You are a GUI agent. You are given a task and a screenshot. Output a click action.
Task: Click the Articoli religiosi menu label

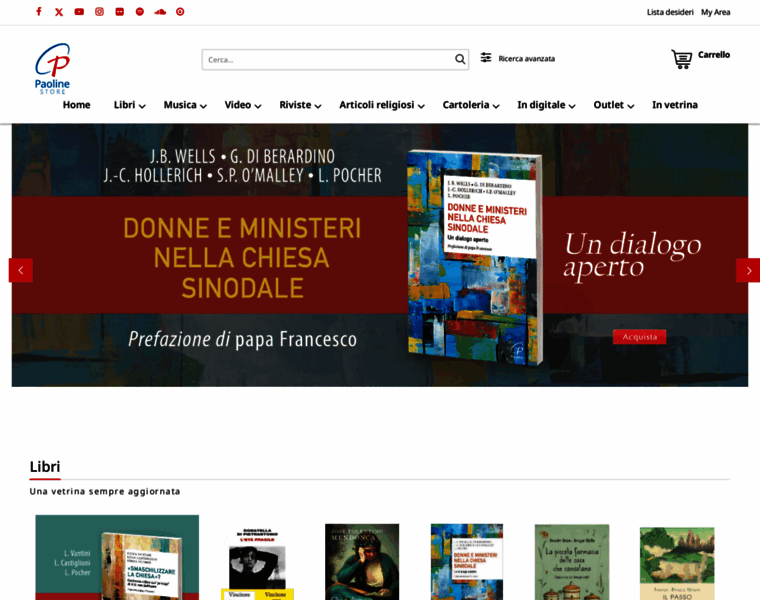click(x=377, y=105)
